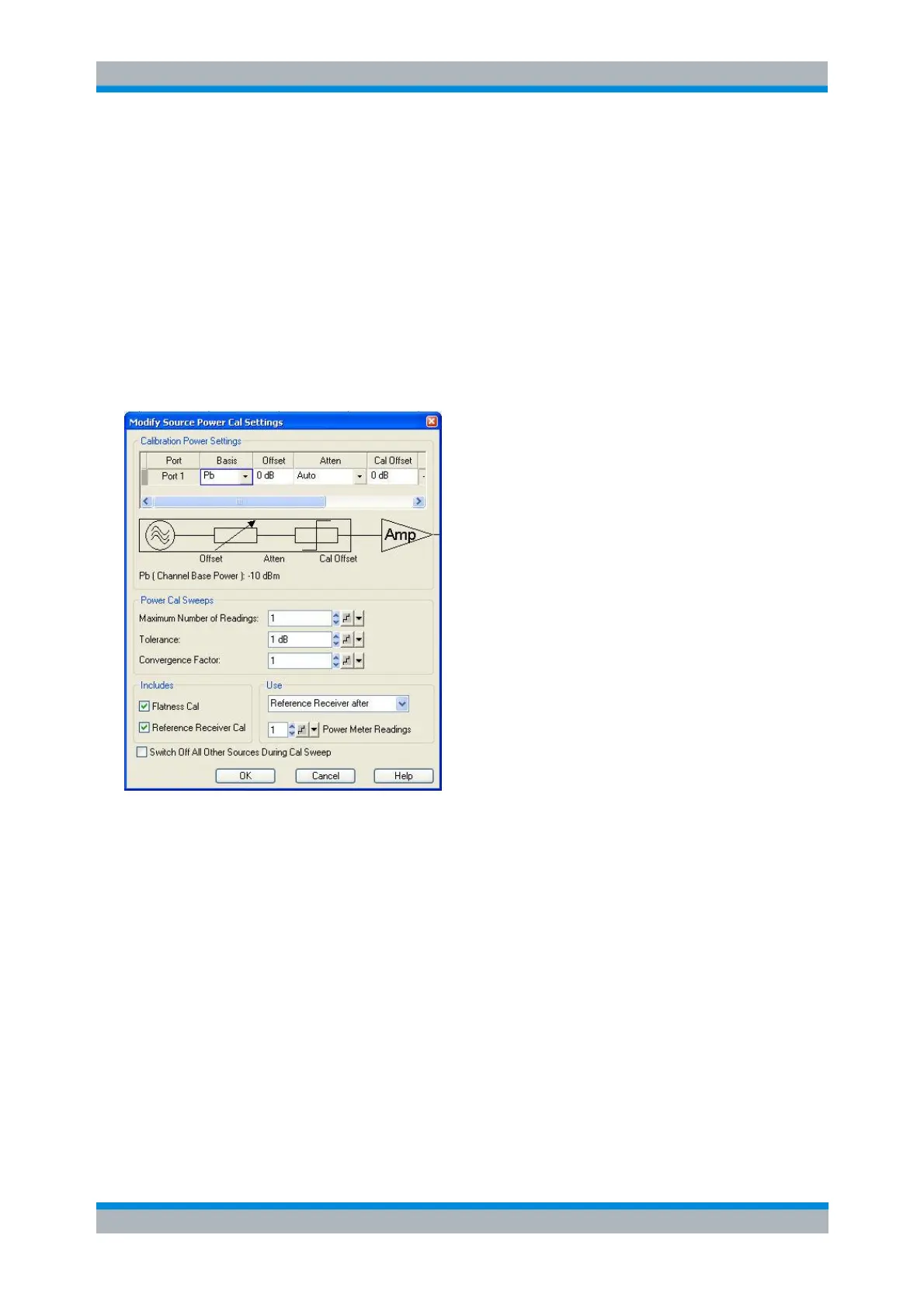Viewport: 924px width, 1308px height.
Task: Click the right arrow of the table scrollbar
Action: 419,502
